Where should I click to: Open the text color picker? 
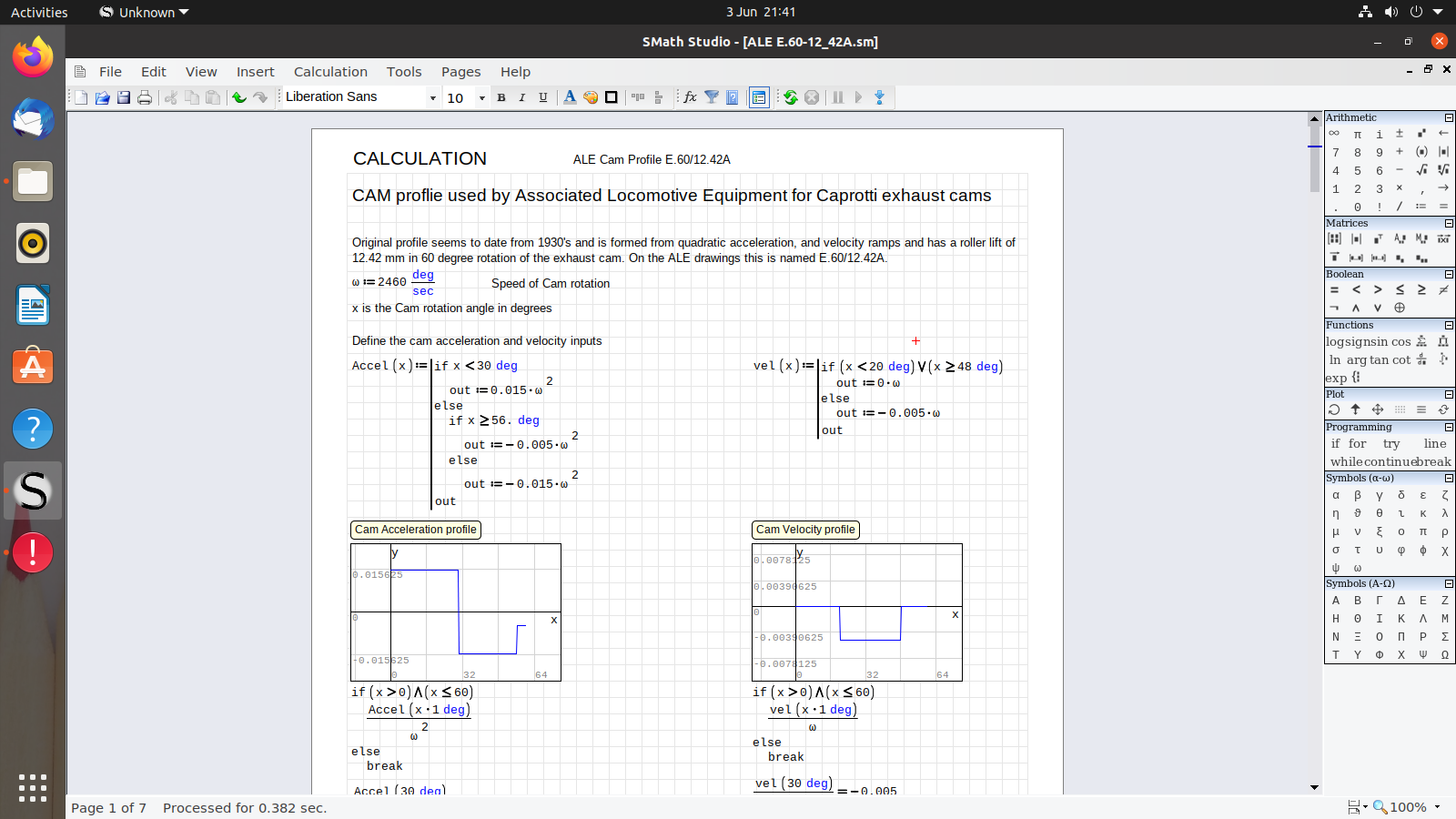pos(570,97)
